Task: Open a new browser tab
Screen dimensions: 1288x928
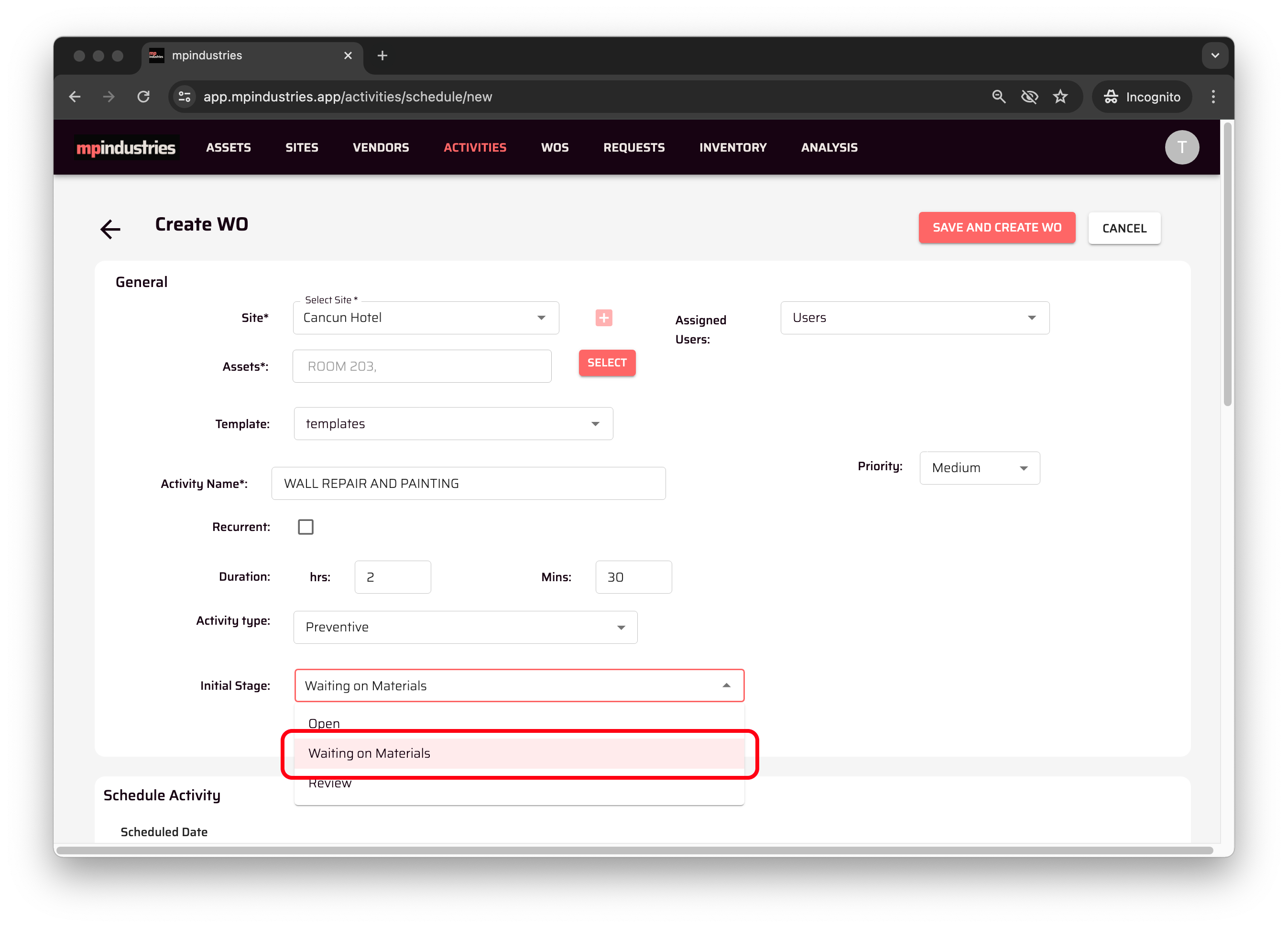Action: tap(382, 55)
